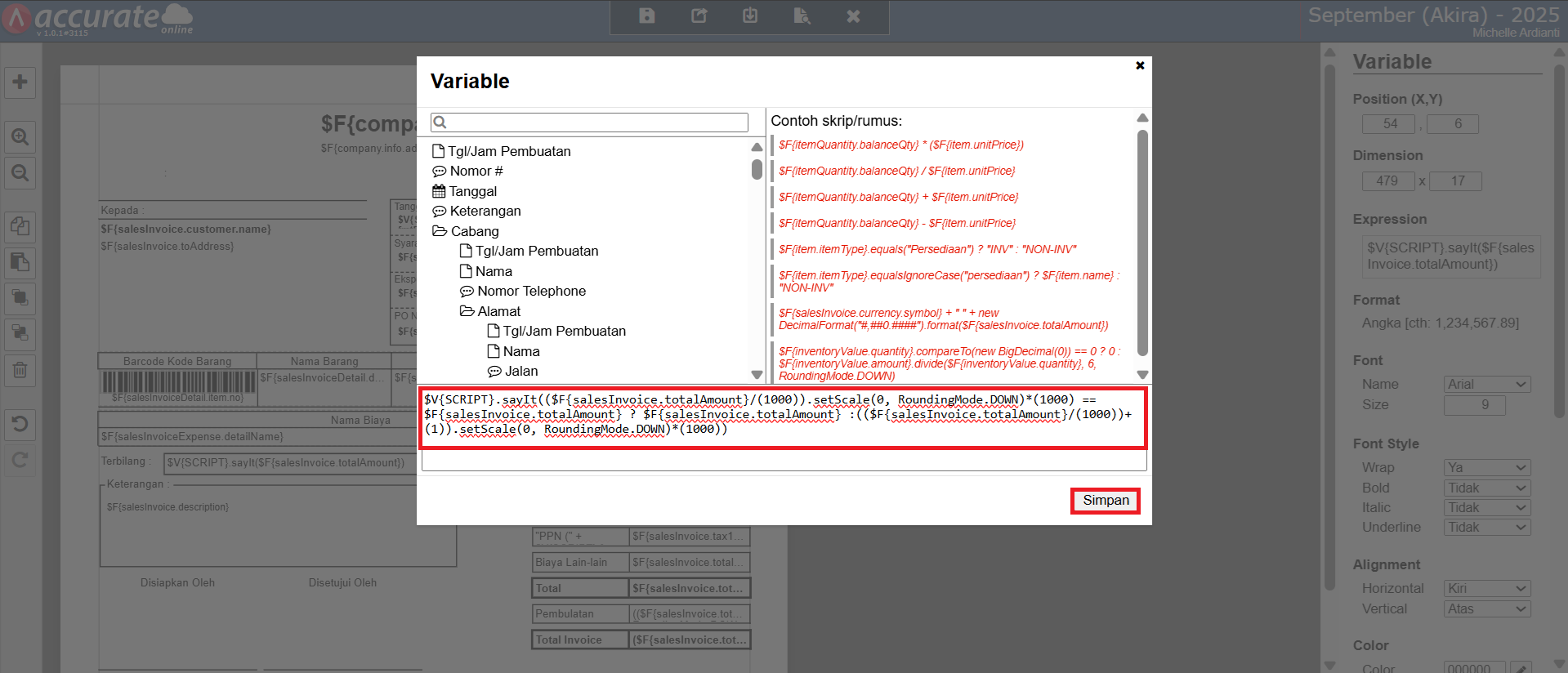Open the Horizontal alignment dropdown
The height and width of the screenshot is (673, 1568).
[x=1486, y=589]
